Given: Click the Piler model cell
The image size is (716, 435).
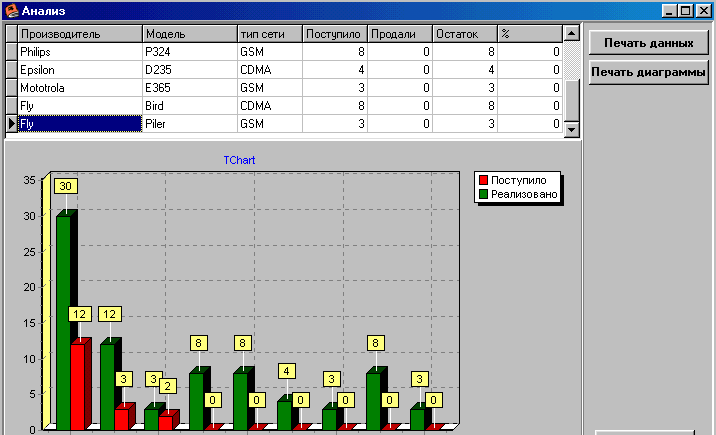Looking at the screenshot, I should (x=190, y=124).
